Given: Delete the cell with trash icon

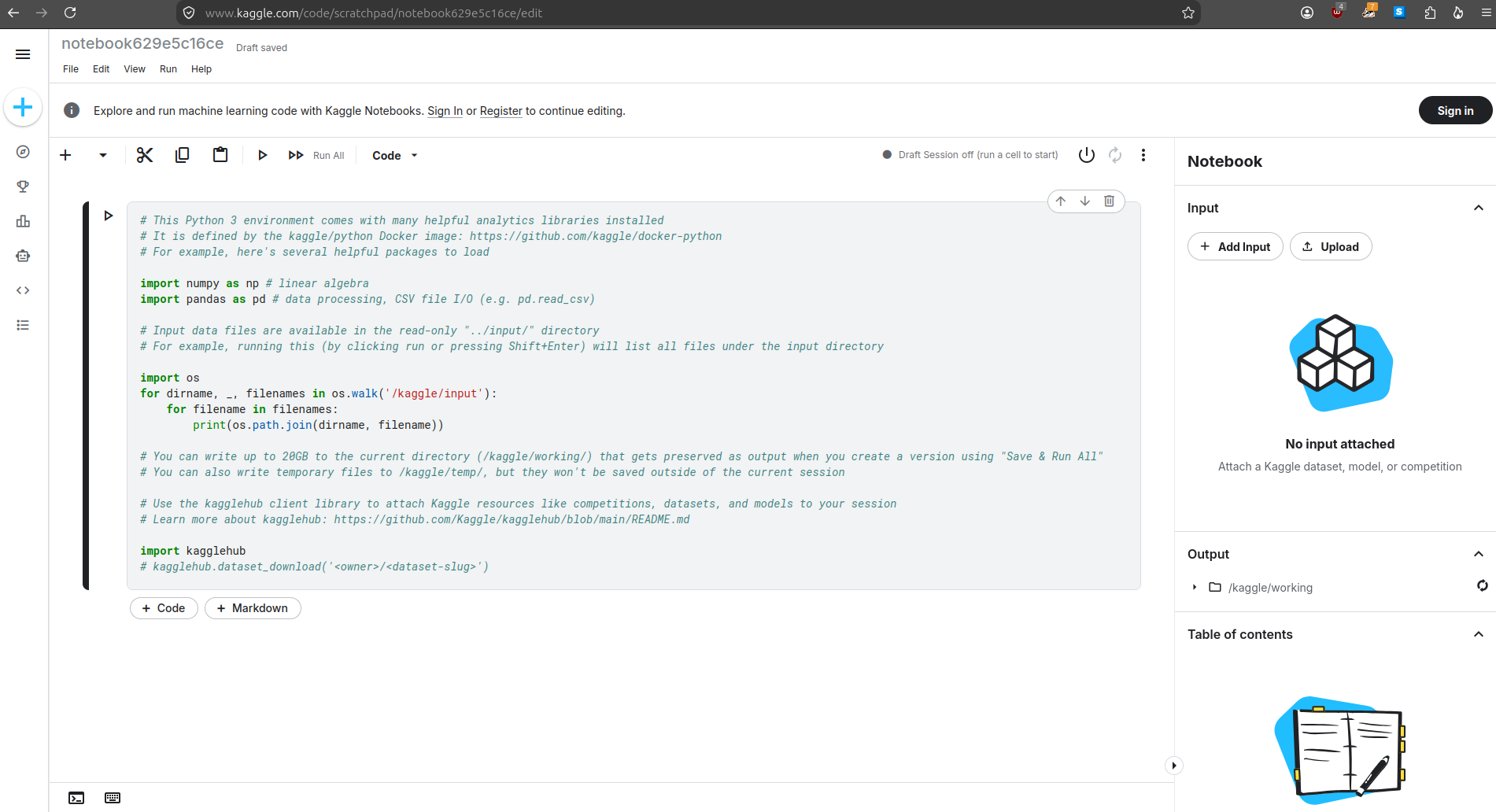Looking at the screenshot, I should pos(1109,201).
